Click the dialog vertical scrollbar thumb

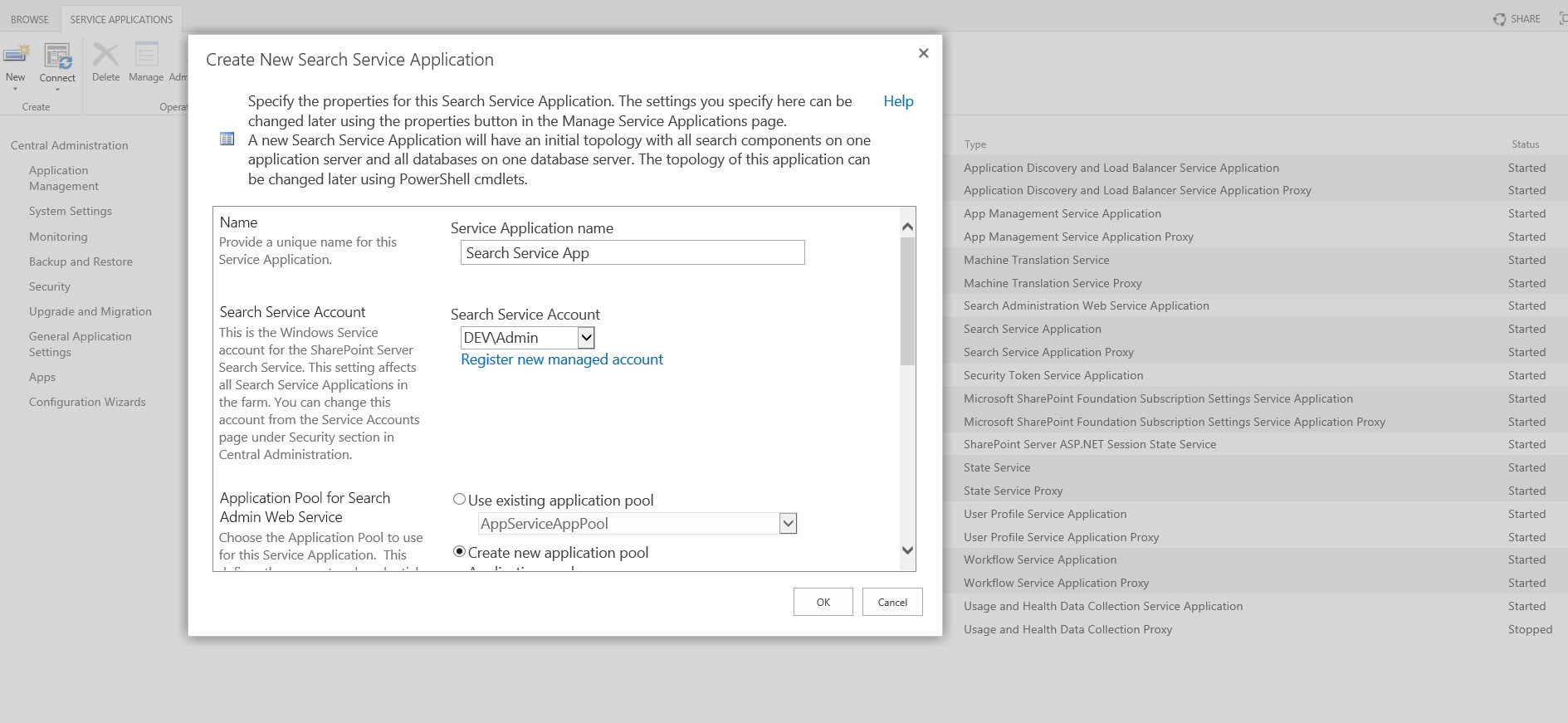pos(907,300)
